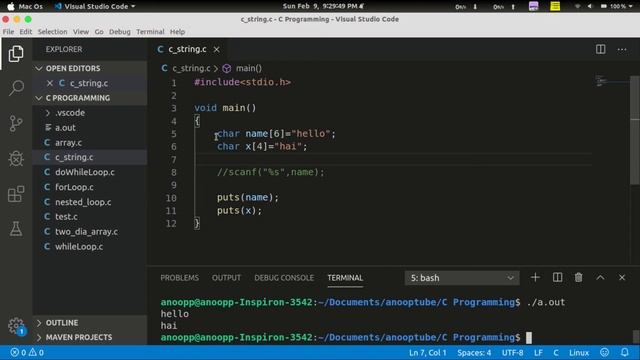Open whileLoop.c file
640x360 pixels.
coord(90,247)
